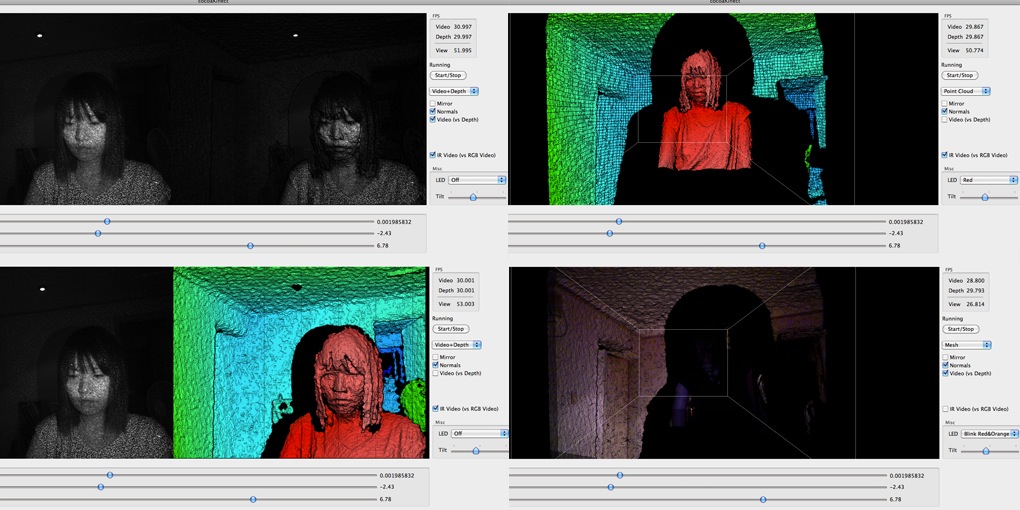1020x510 pixels.
Task: Click the View FPS value 53.003
Action: [x=465, y=304]
